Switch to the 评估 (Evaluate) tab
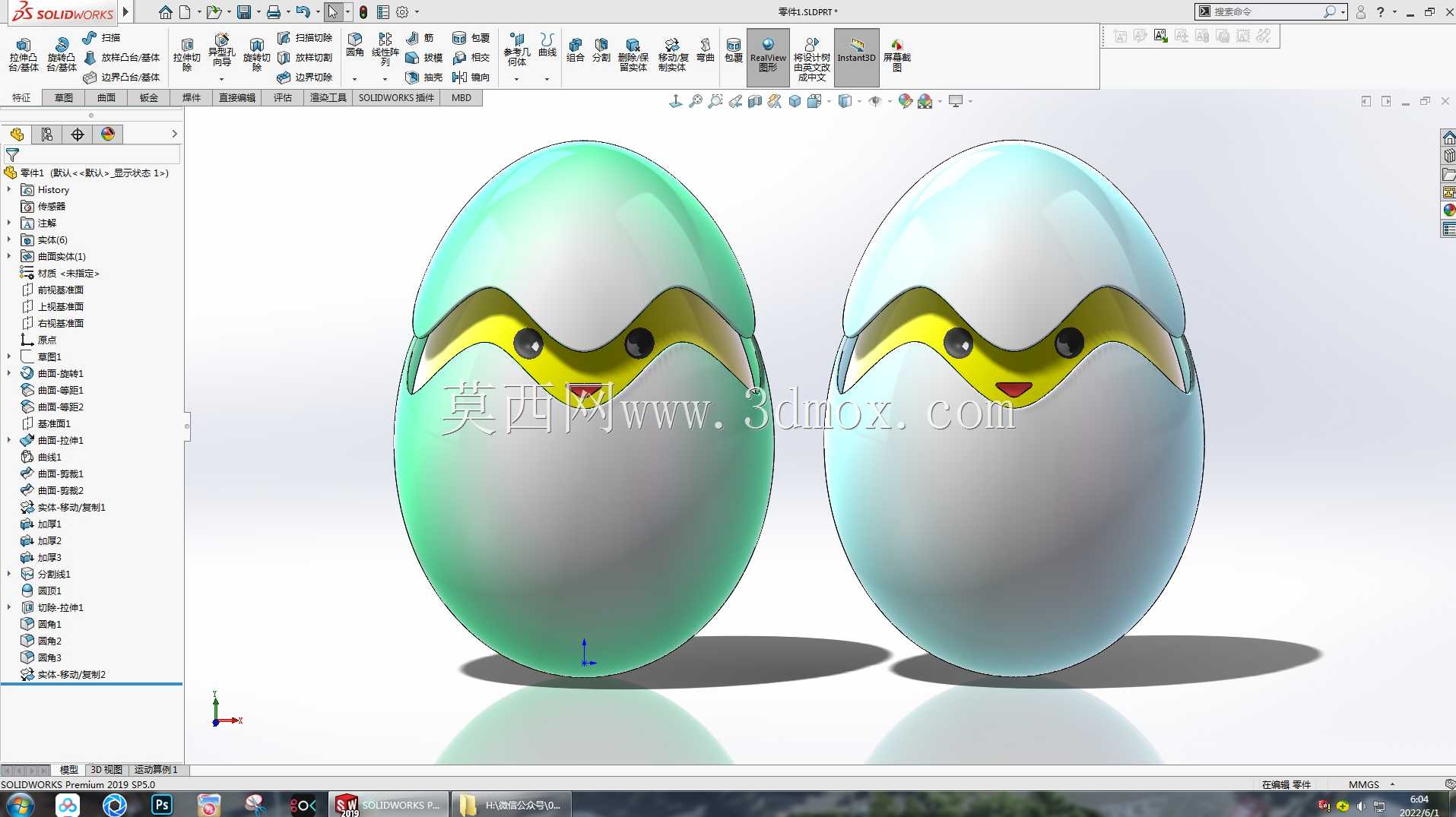This screenshot has height=817, width=1456. tap(283, 97)
